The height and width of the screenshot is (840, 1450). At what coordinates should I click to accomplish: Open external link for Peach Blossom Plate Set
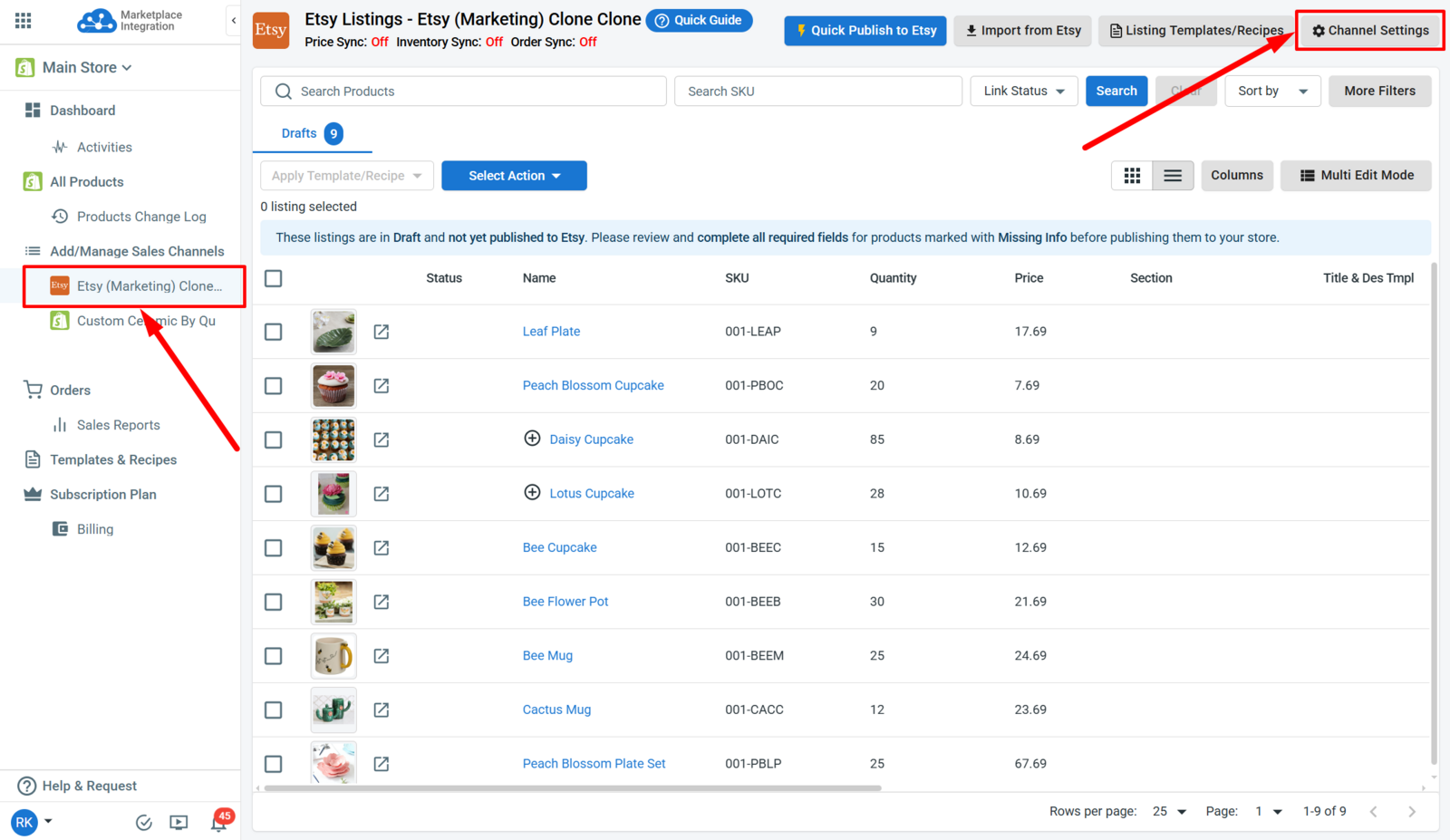click(x=382, y=764)
